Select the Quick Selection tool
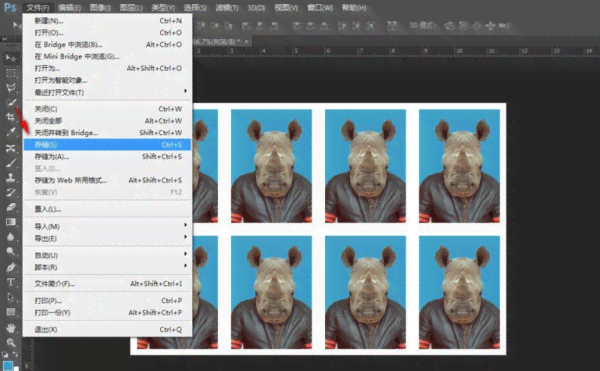This screenshot has height=371, width=600. click(10, 103)
